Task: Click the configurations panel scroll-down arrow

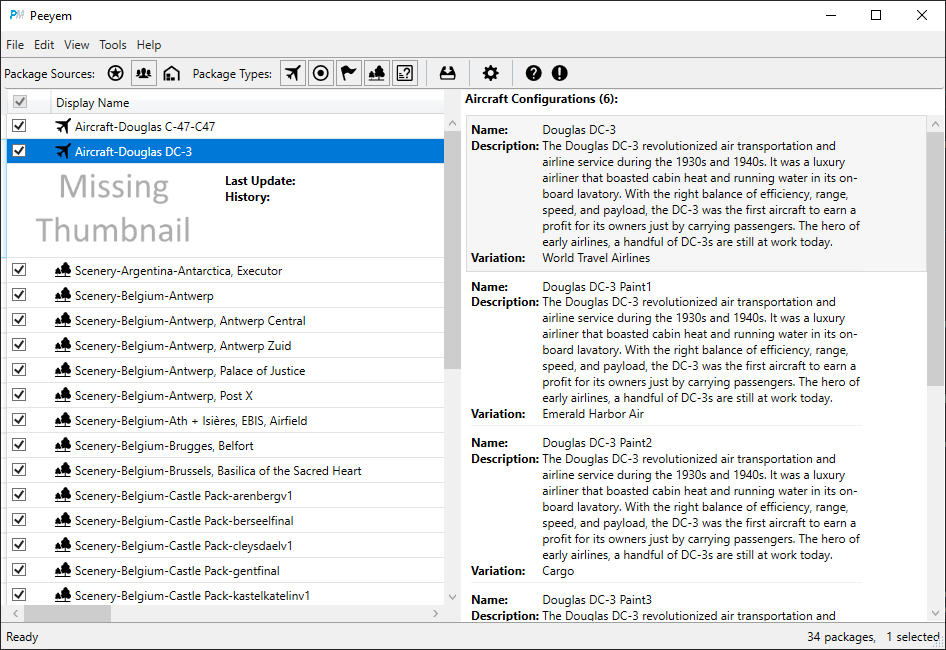Action: 936,613
